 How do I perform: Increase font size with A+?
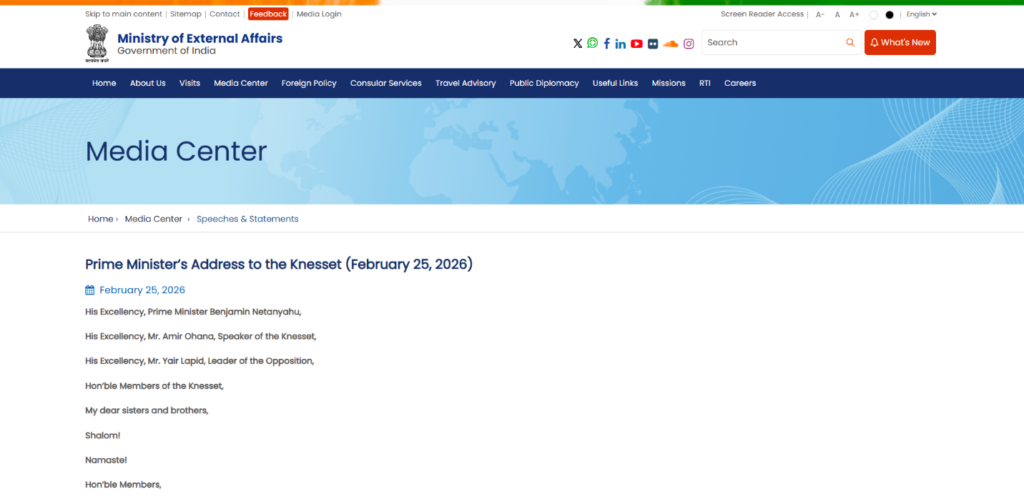854,15
